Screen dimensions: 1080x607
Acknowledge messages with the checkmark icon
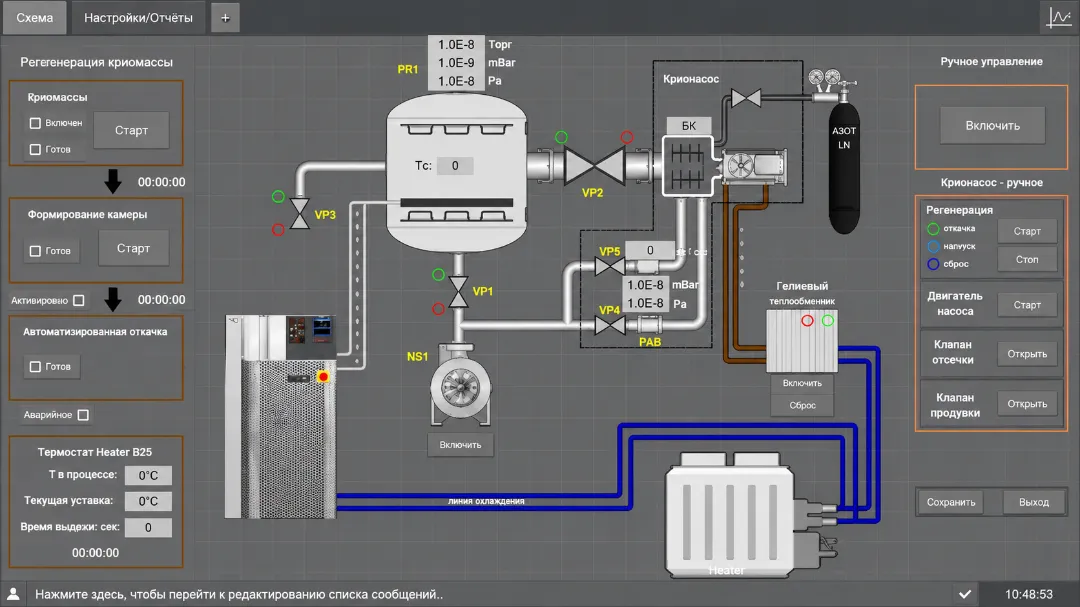coord(965,594)
